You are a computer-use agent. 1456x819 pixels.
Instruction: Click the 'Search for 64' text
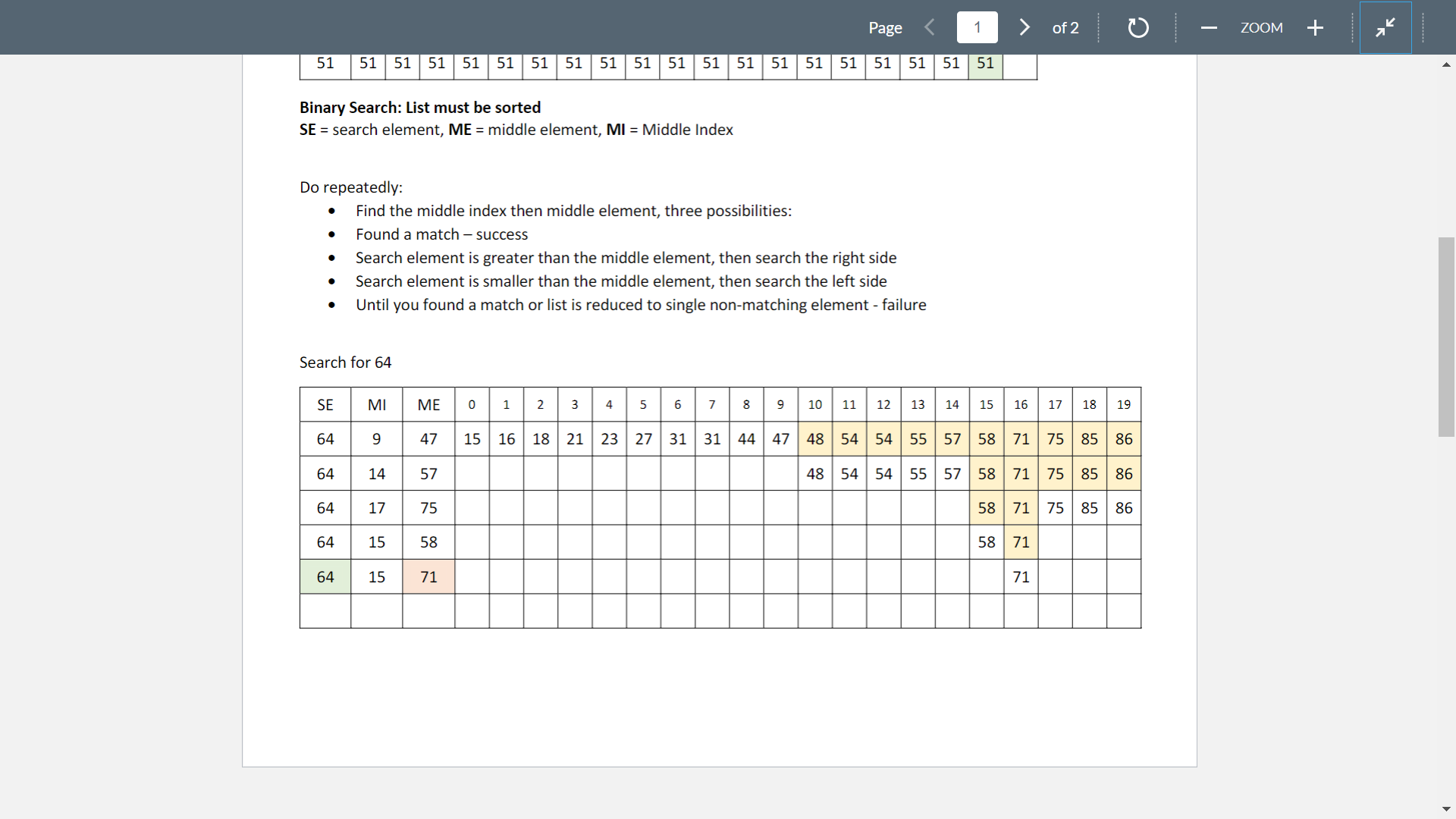click(x=345, y=362)
